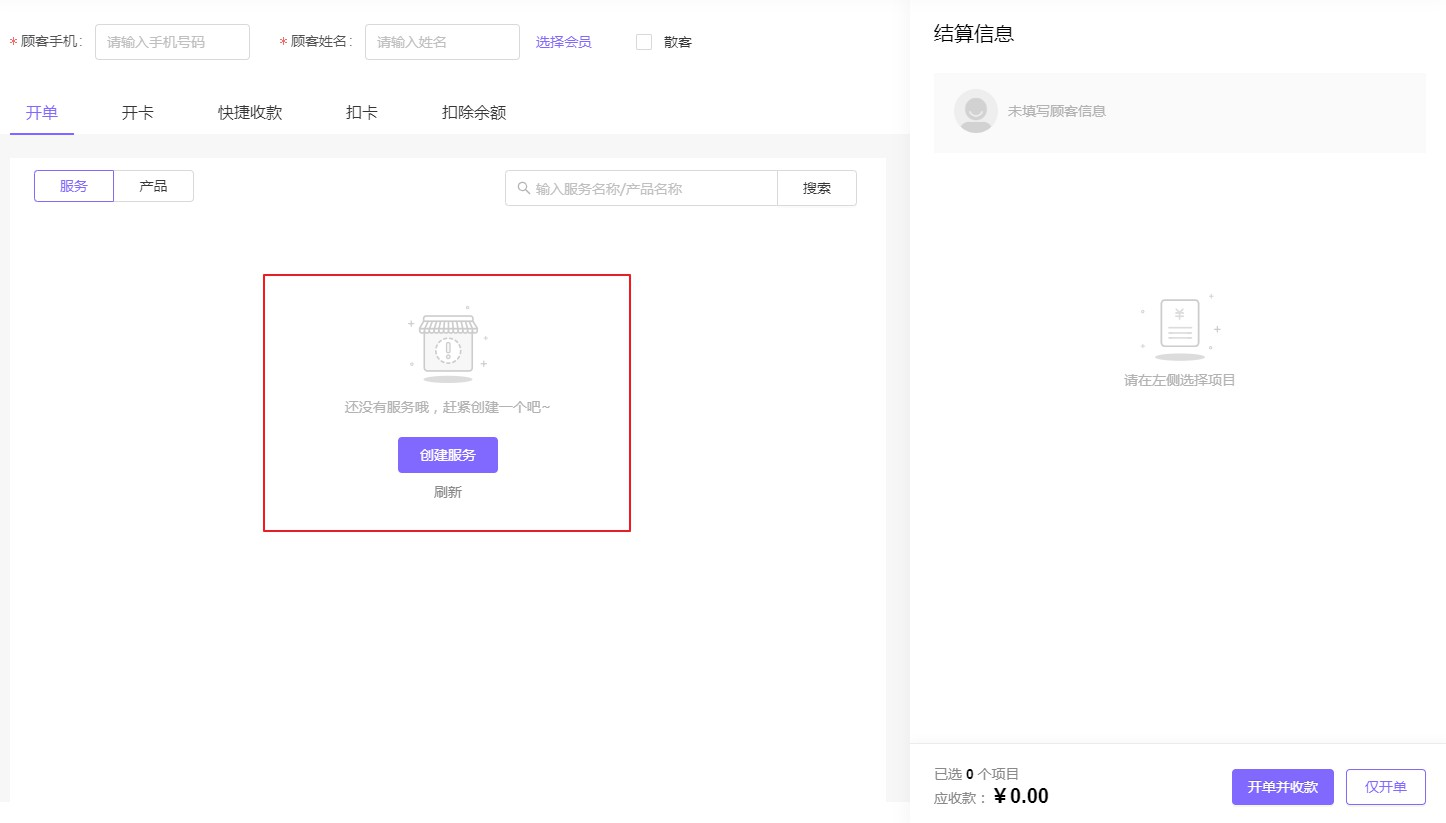Click the 创建服务 create service button
This screenshot has height=823, width=1446.
click(x=448, y=455)
